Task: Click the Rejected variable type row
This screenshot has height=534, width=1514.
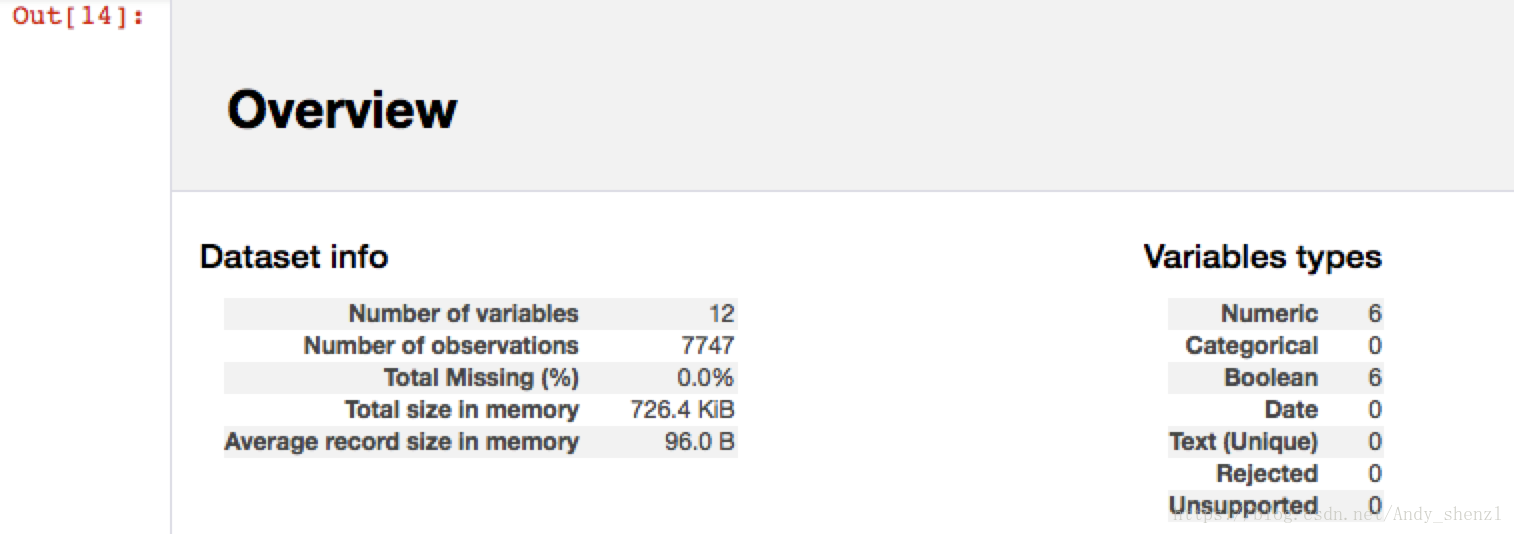Action: [x=1276, y=473]
